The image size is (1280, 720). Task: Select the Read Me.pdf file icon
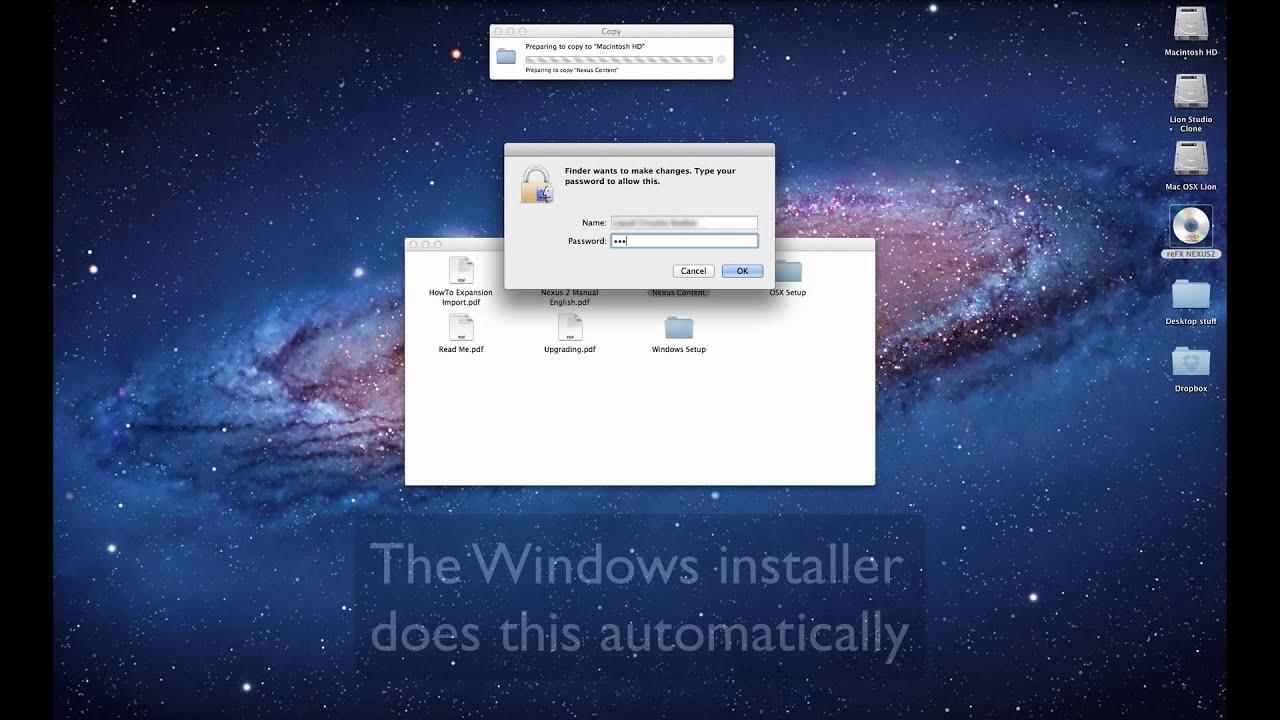(461, 327)
